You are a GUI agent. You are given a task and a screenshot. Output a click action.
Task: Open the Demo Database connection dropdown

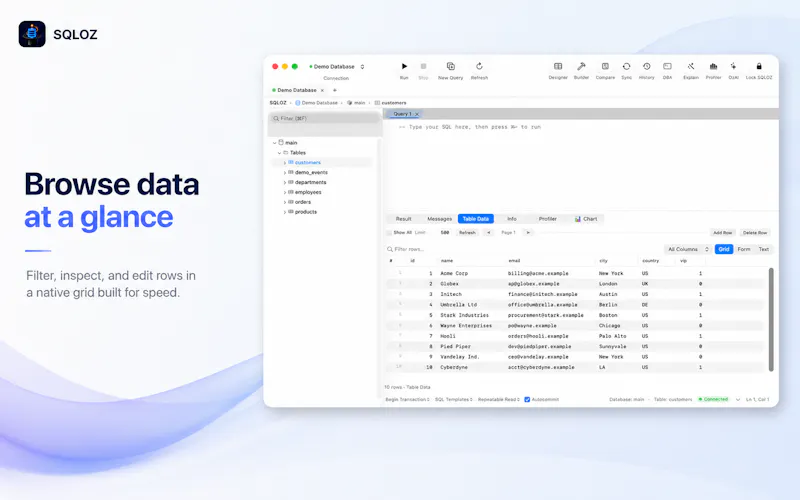(337, 67)
